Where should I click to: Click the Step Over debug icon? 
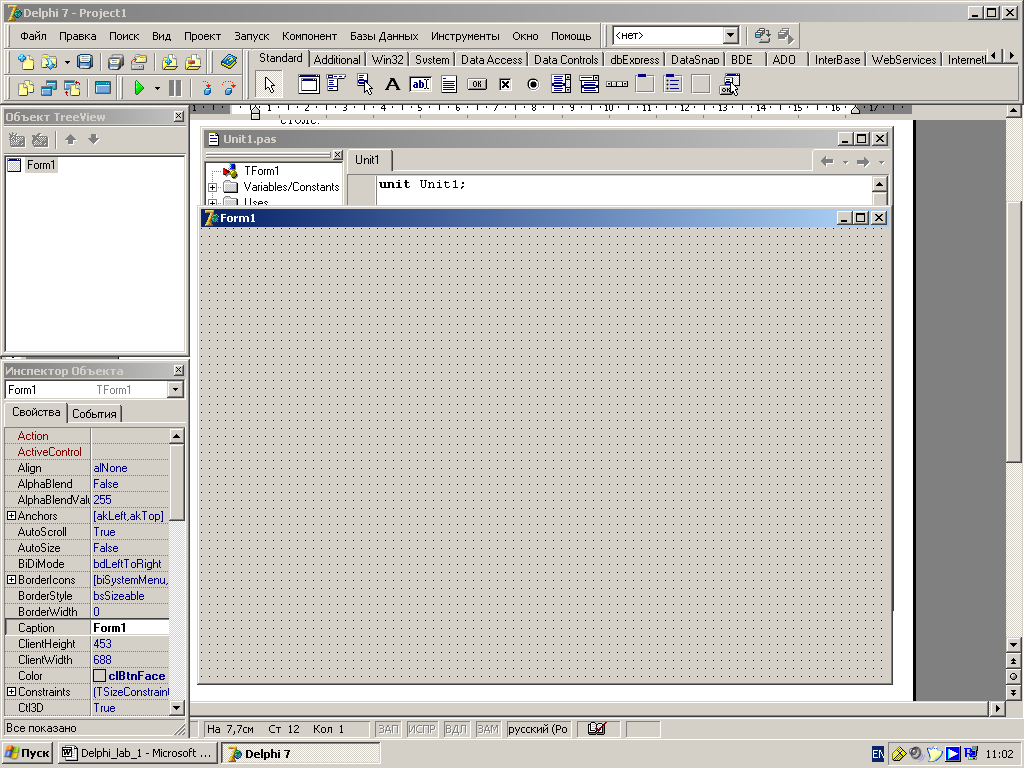229,87
